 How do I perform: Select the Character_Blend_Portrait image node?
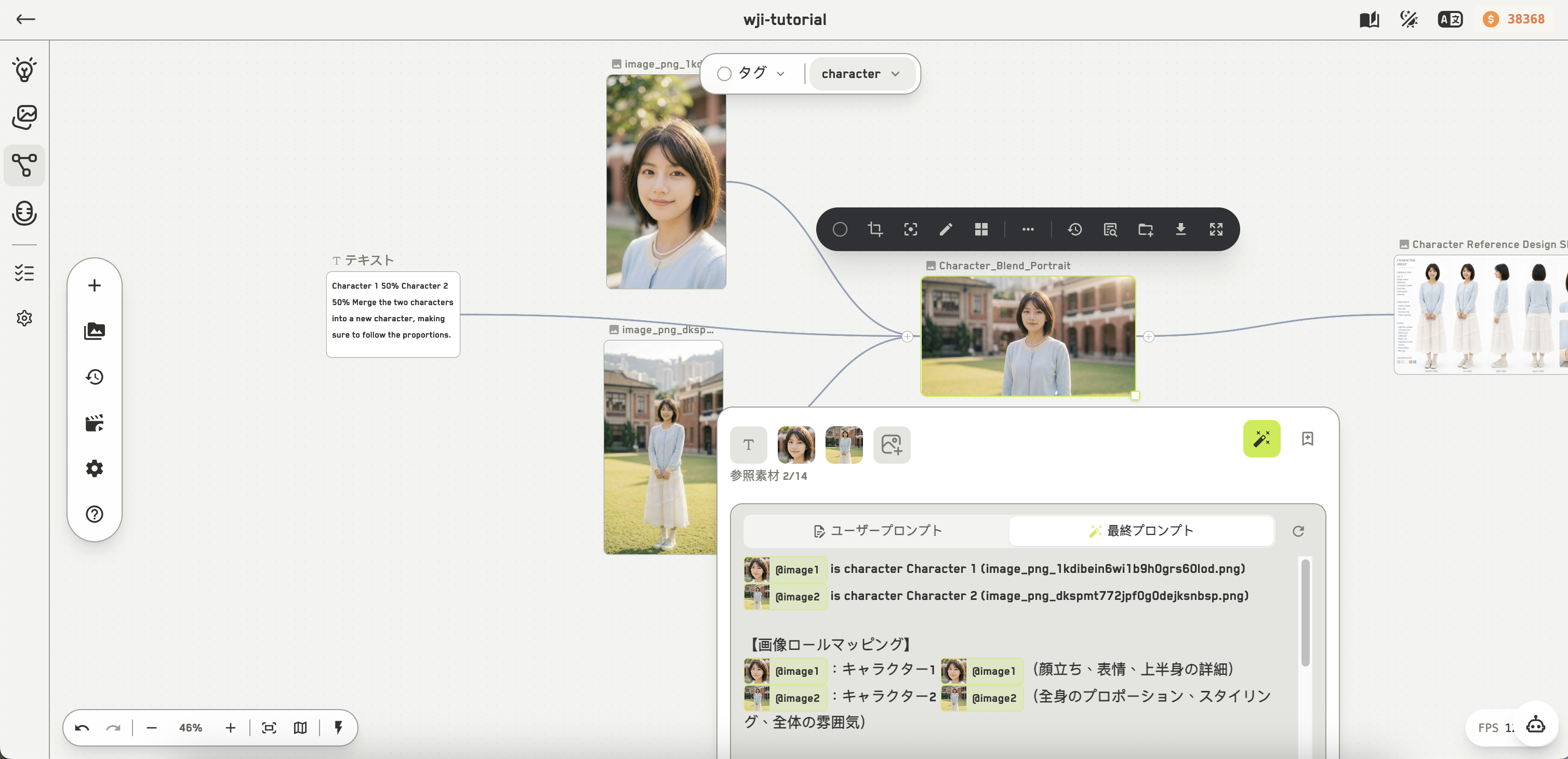pos(1028,336)
